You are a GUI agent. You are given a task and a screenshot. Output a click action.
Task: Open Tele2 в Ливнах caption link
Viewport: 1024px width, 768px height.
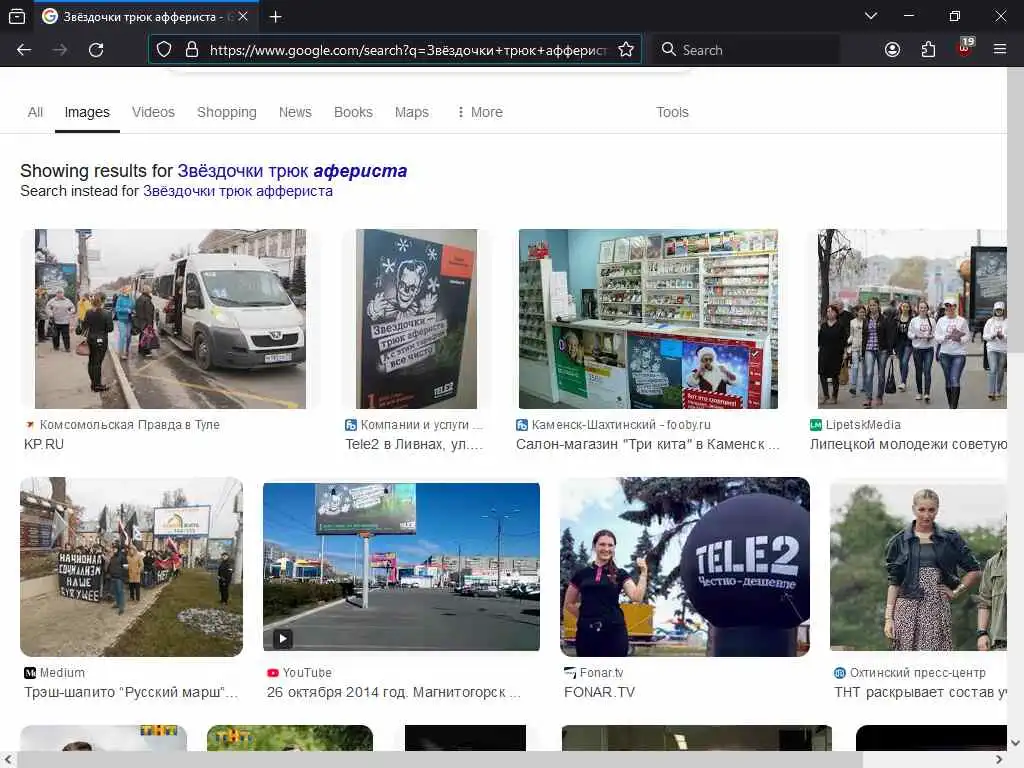click(414, 444)
